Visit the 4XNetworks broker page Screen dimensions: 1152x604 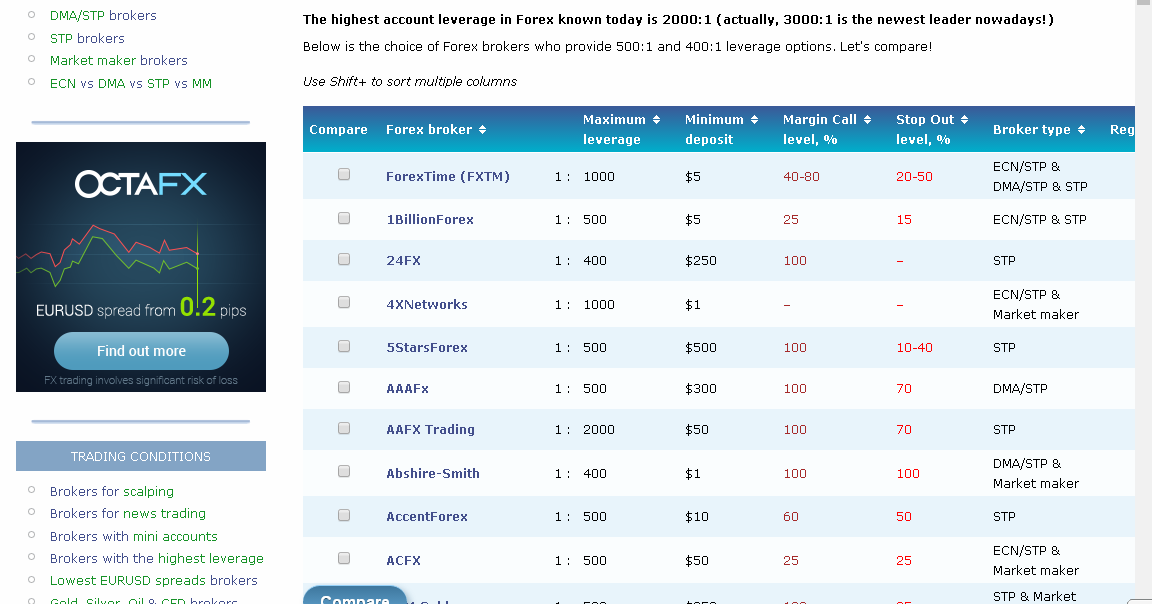point(427,304)
